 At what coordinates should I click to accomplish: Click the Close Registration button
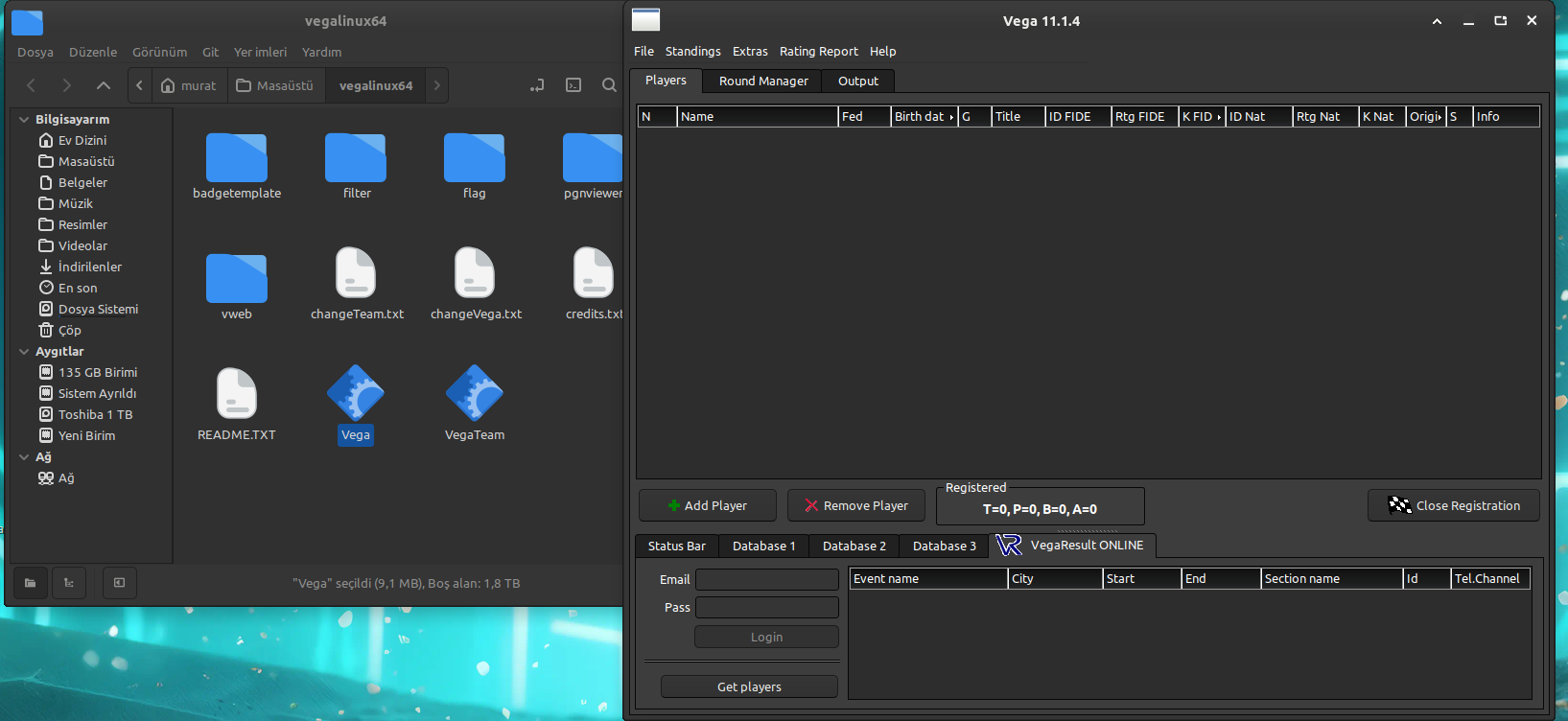1453,505
